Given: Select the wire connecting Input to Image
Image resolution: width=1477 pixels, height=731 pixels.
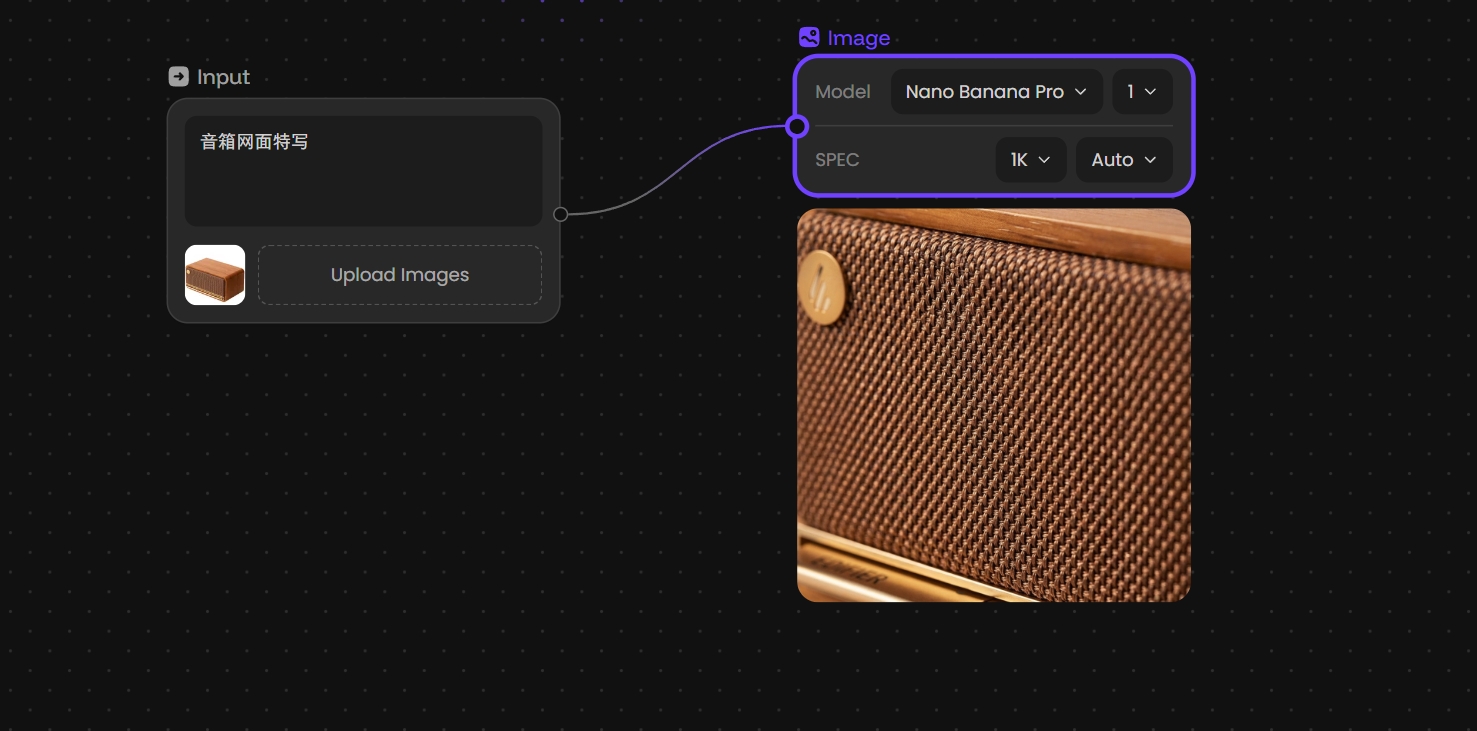Looking at the screenshot, I should coord(678,169).
